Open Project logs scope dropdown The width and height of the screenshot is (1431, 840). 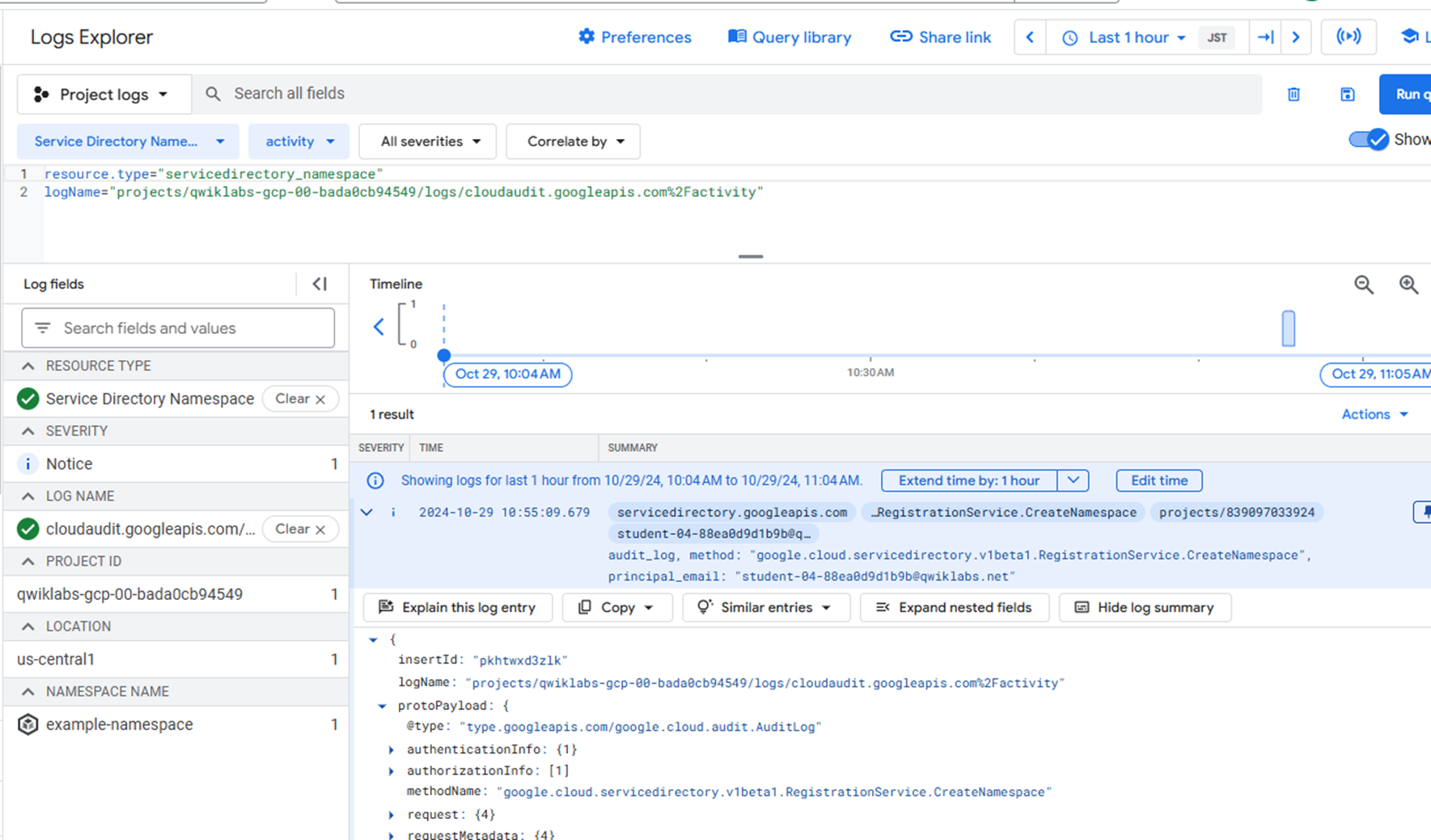click(x=104, y=95)
